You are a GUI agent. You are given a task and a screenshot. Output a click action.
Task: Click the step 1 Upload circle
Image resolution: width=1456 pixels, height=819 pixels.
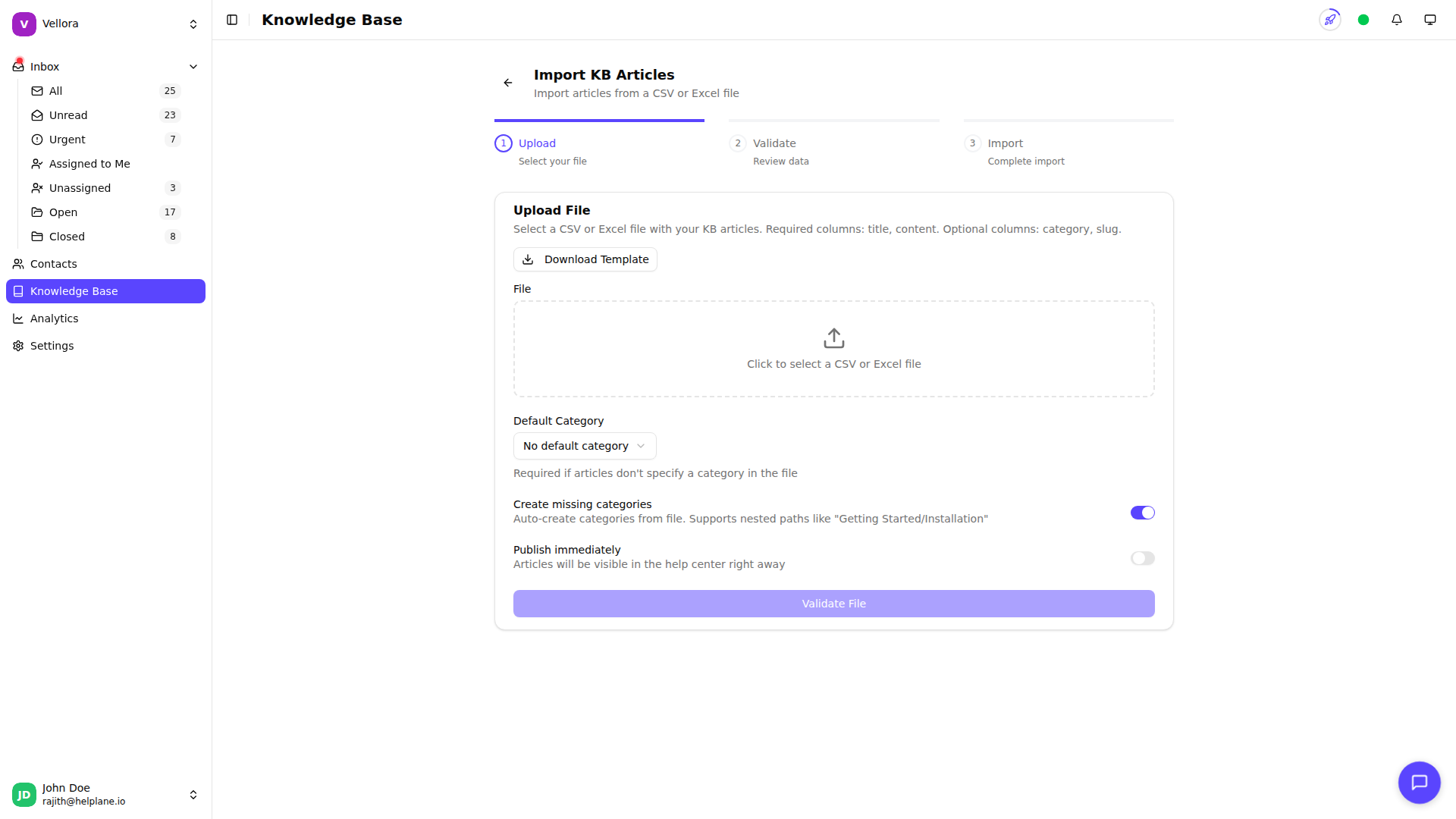pos(504,143)
